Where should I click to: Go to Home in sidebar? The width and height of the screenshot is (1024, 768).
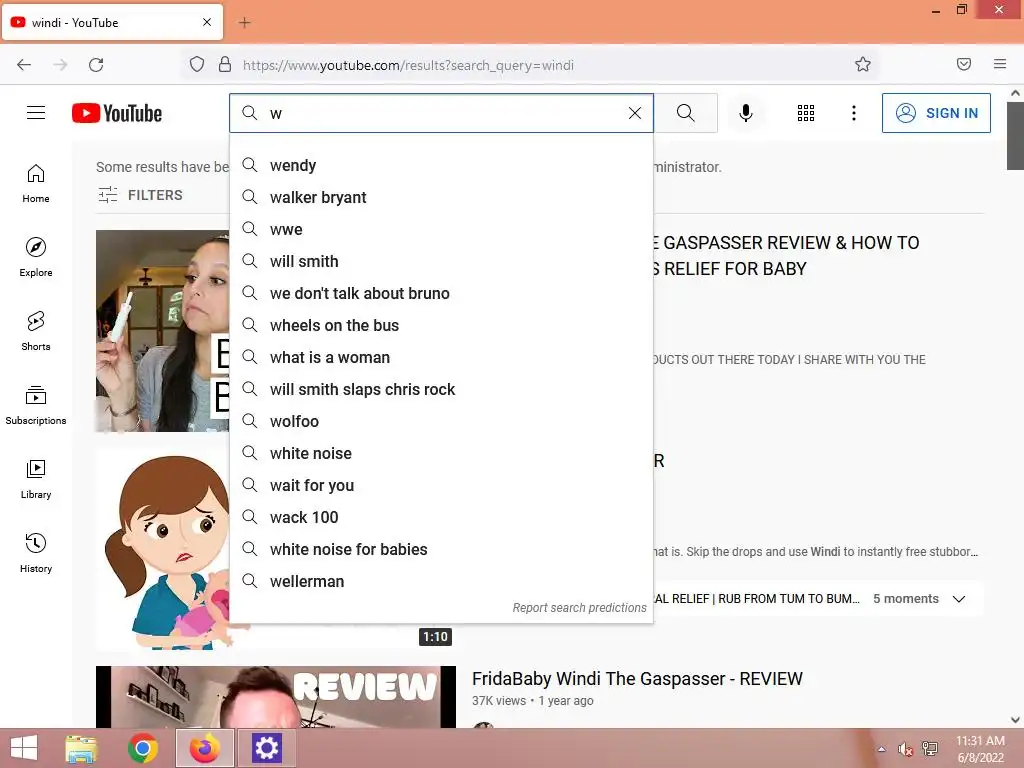point(36,184)
